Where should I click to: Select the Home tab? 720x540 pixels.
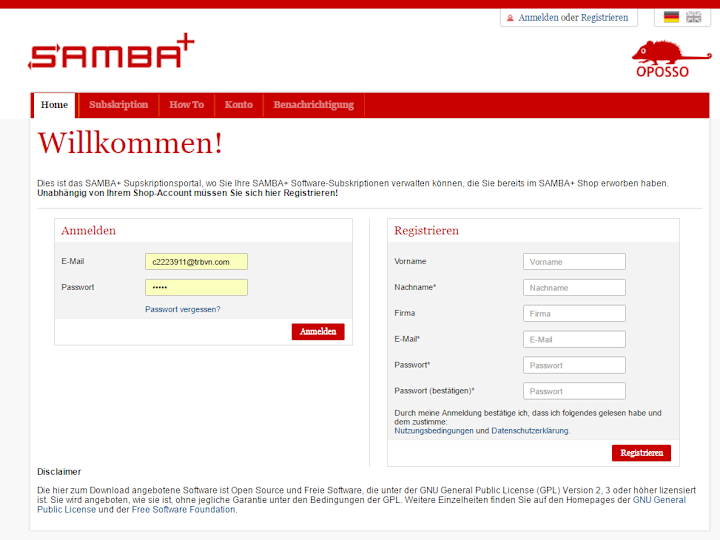54,105
